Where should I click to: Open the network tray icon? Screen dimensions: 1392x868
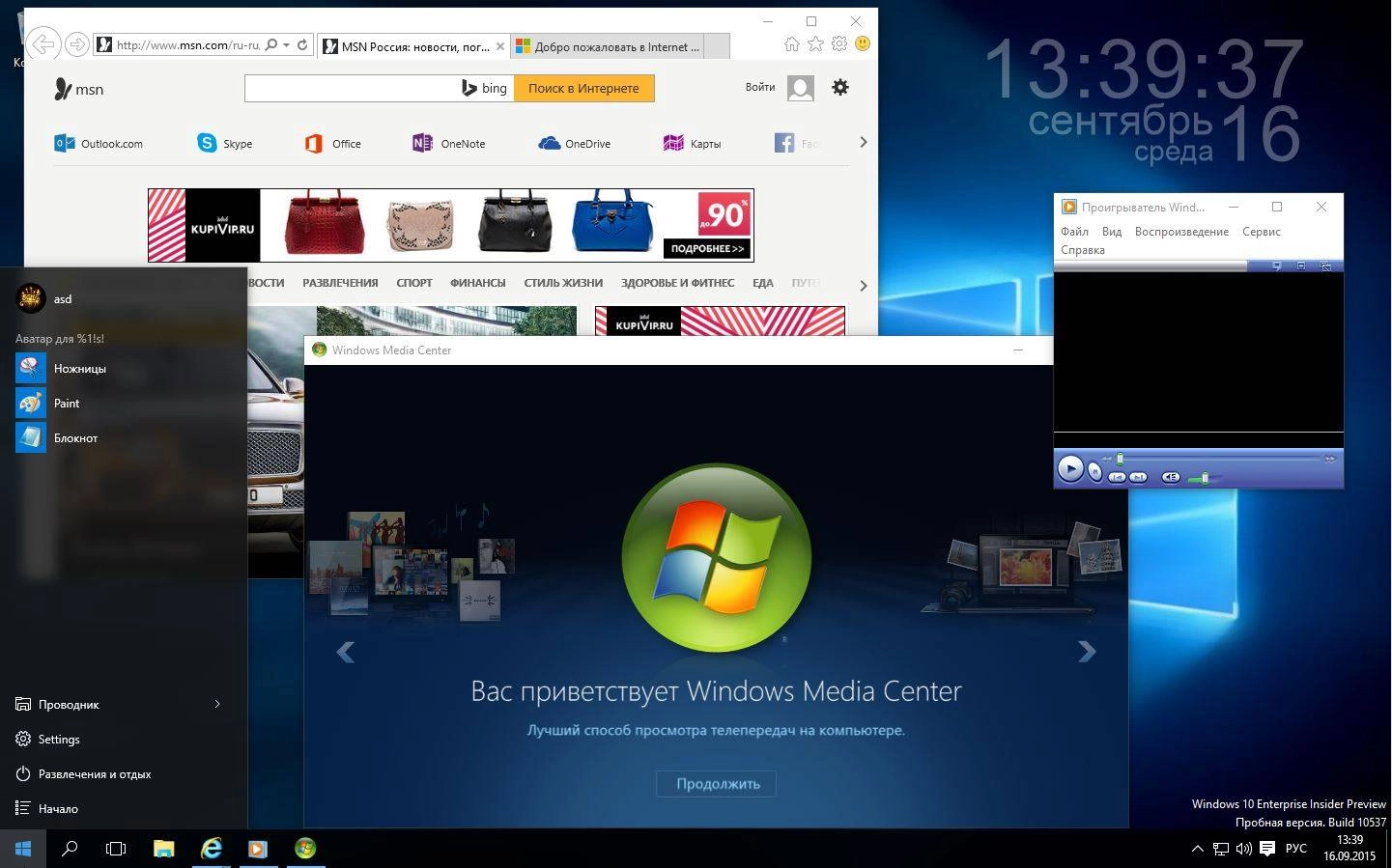(1221, 849)
